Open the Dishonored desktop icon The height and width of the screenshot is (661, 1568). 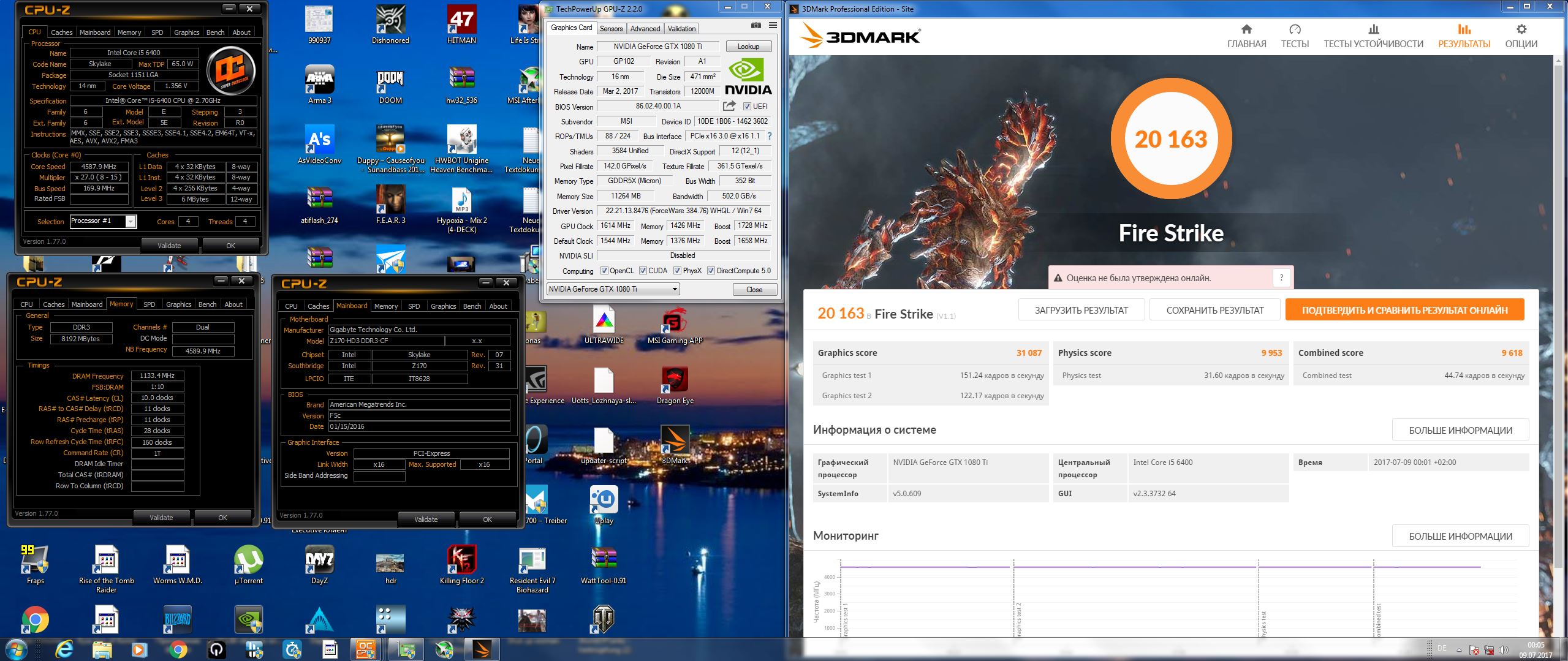tap(390, 25)
